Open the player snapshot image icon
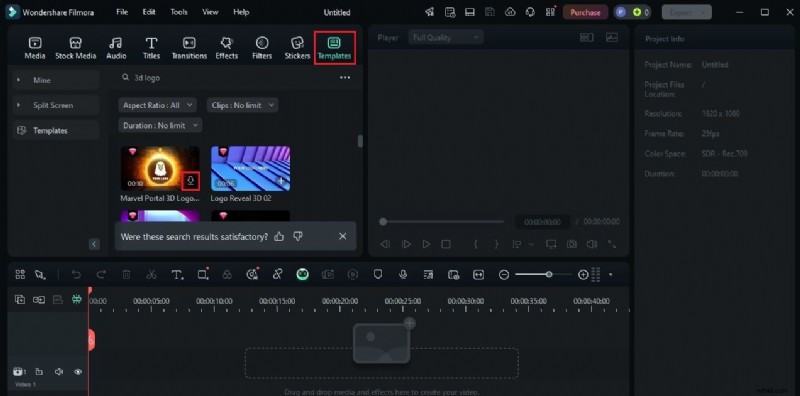Screen dimensions: 800x396 coord(611,37)
